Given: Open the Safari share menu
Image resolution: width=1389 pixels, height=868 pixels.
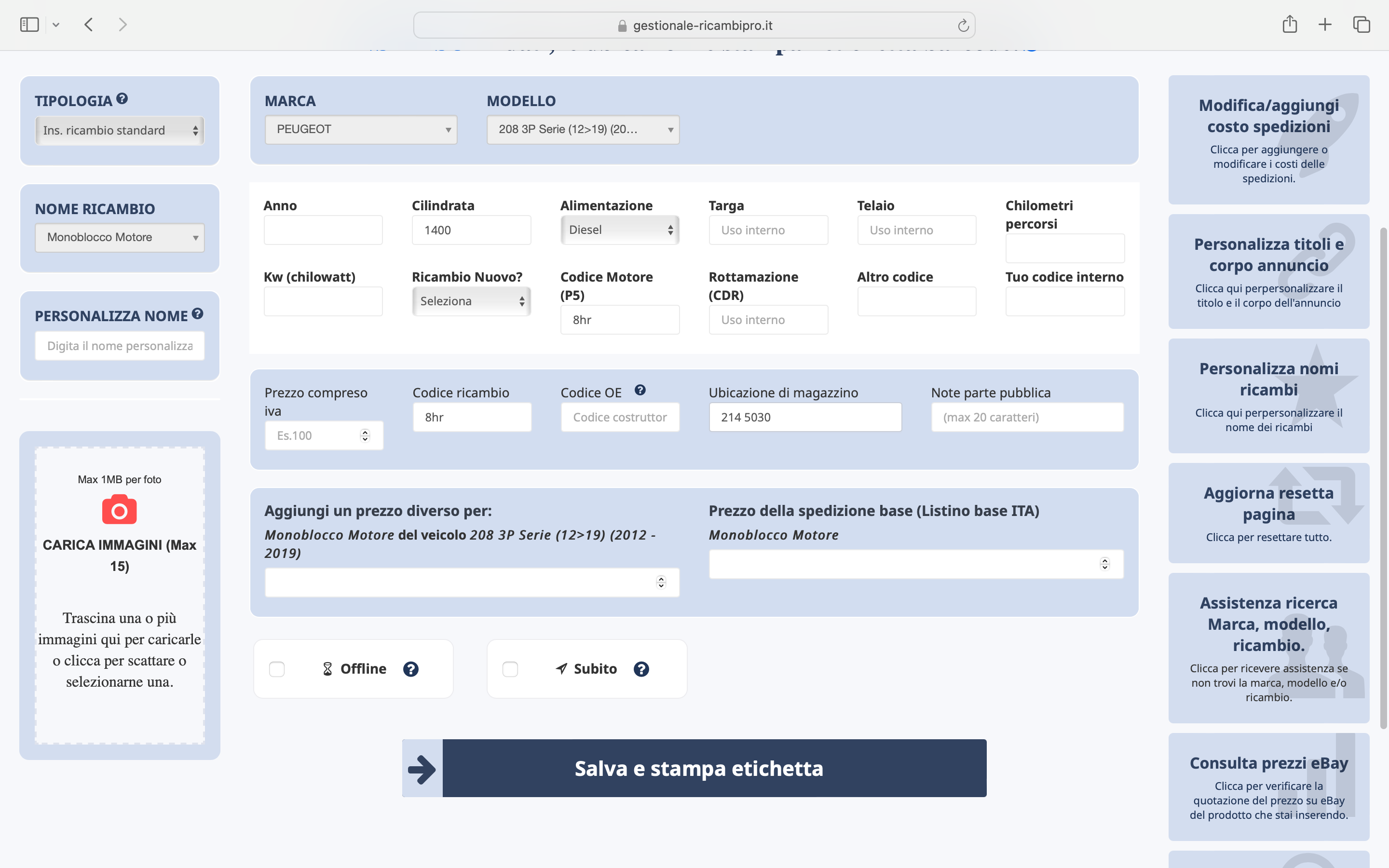Looking at the screenshot, I should coord(1290,24).
